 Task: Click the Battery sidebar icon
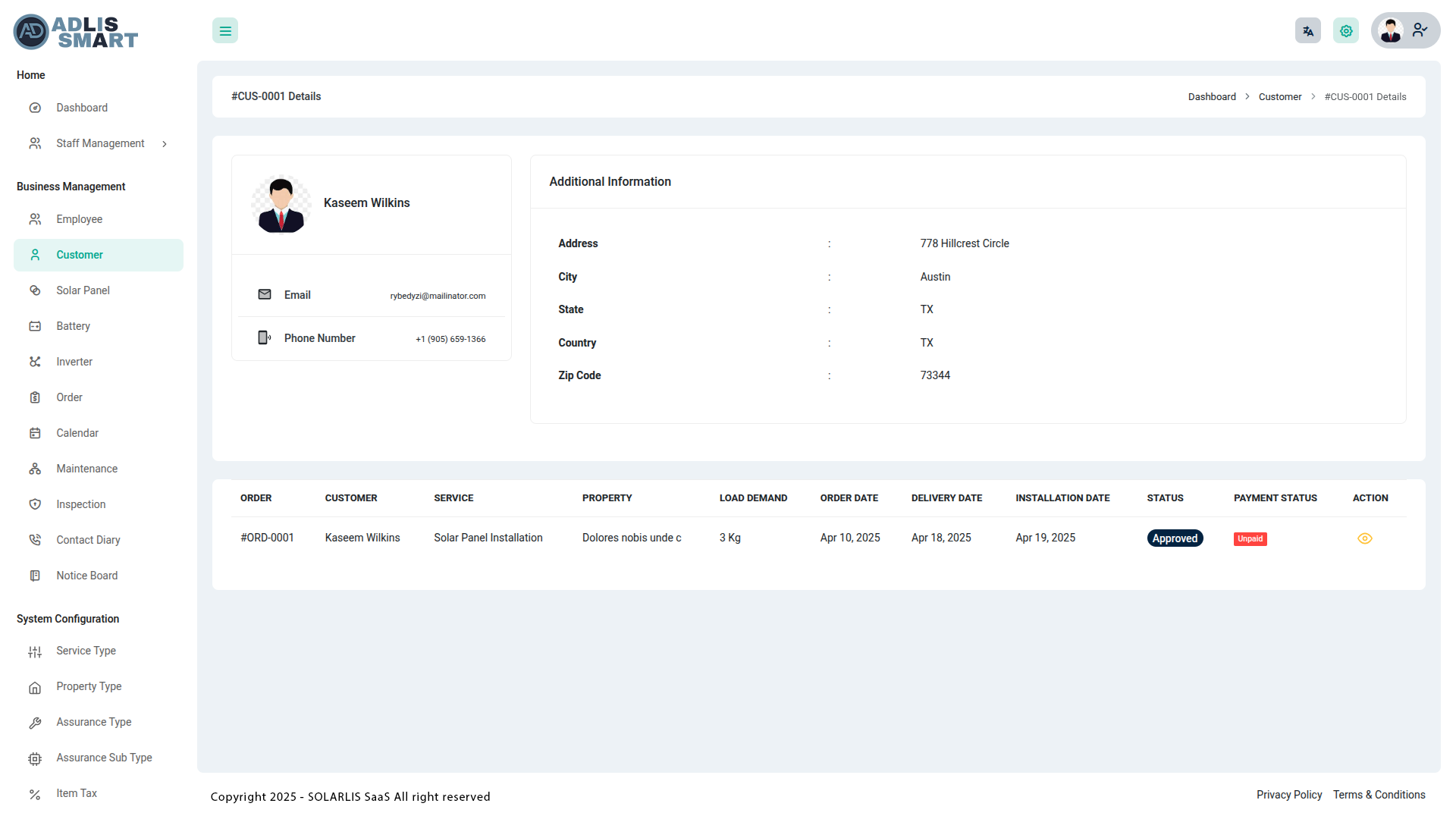35,326
